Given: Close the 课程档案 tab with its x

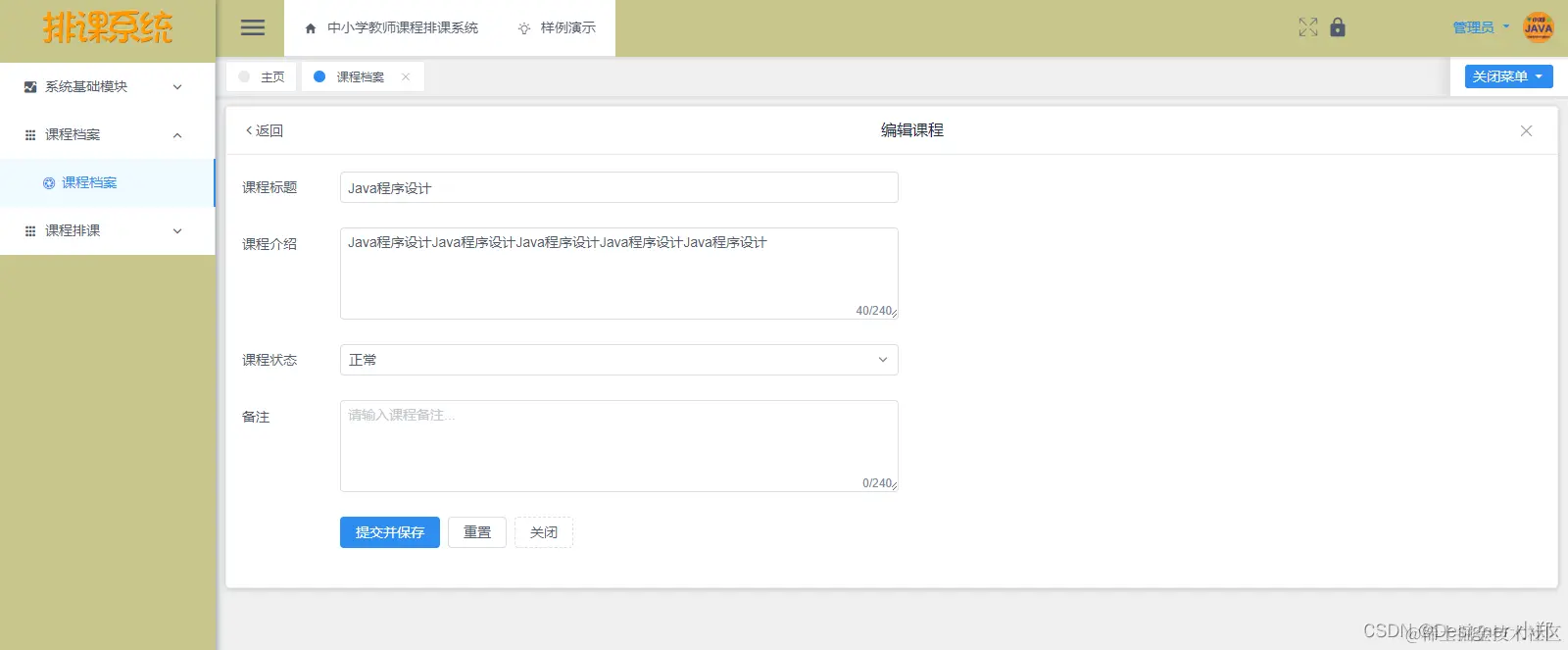Looking at the screenshot, I should [406, 76].
